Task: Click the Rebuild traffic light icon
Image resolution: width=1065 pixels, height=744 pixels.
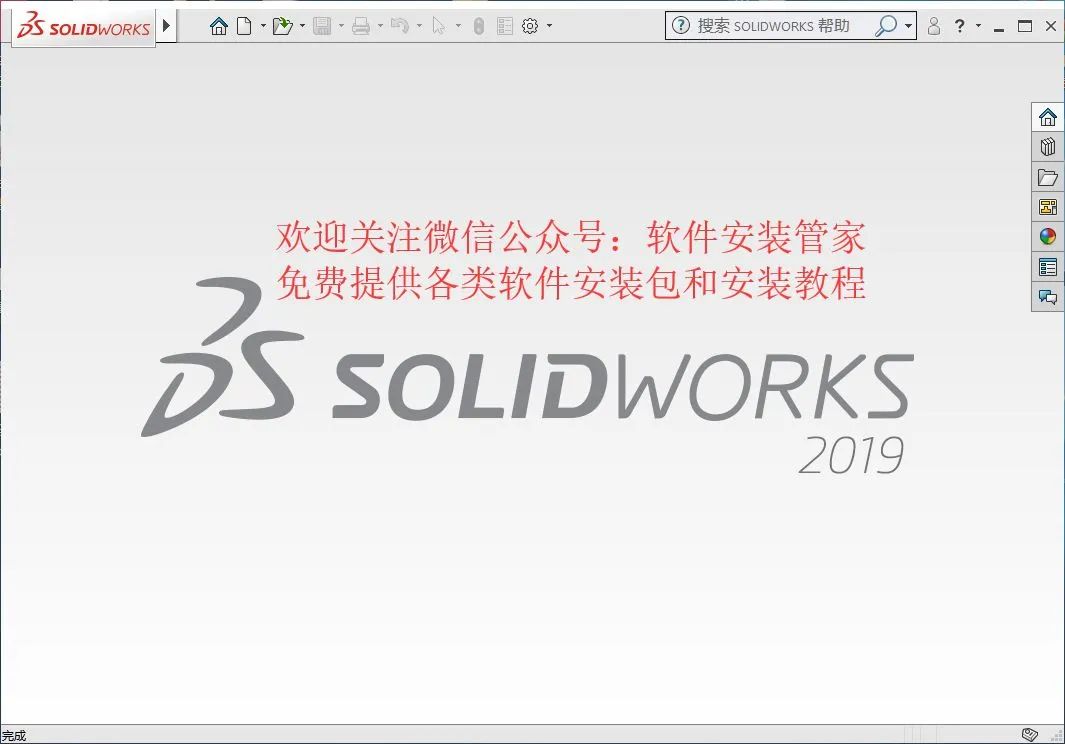Action: (479, 26)
